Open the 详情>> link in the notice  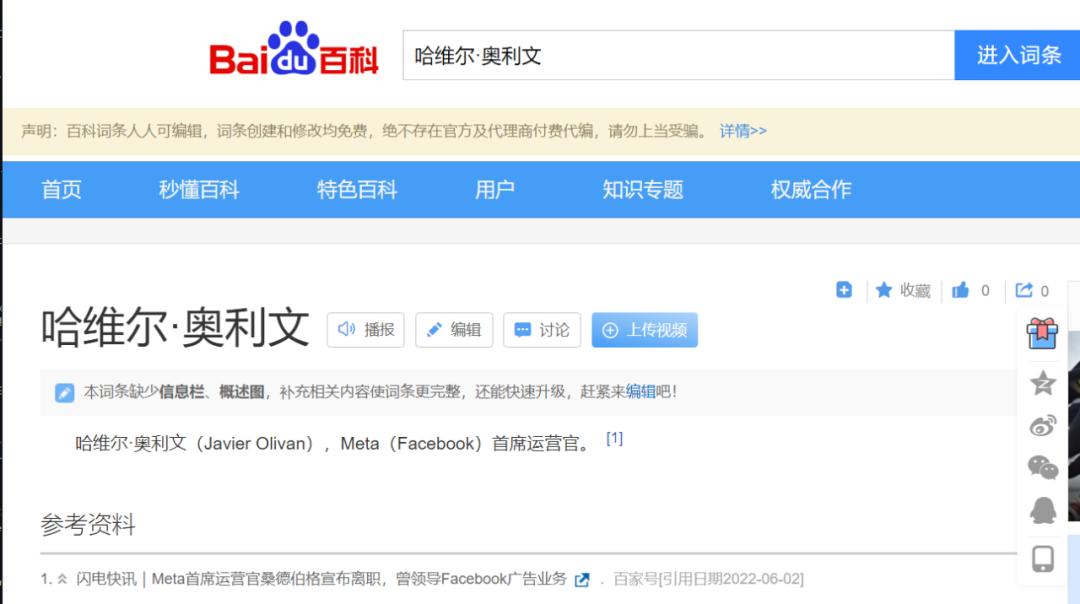[x=743, y=131]
